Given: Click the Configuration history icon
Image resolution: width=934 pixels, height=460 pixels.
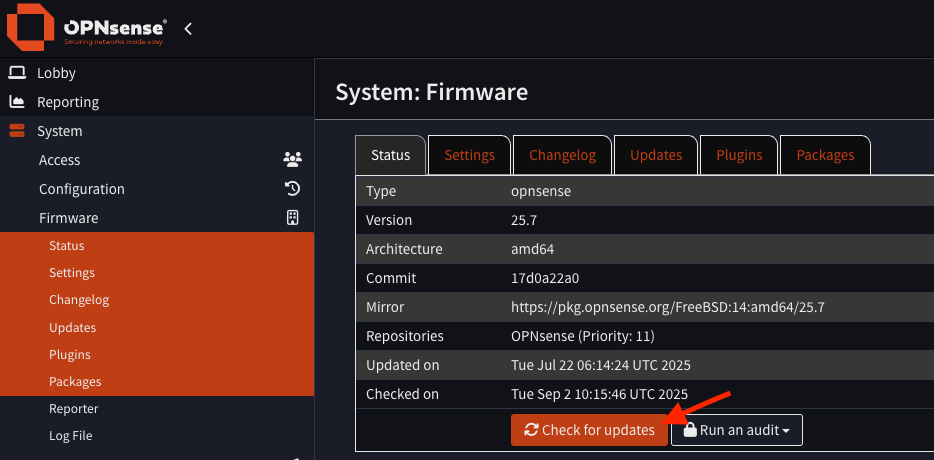Looking at the screenshot, I should (x=292, y=189).
